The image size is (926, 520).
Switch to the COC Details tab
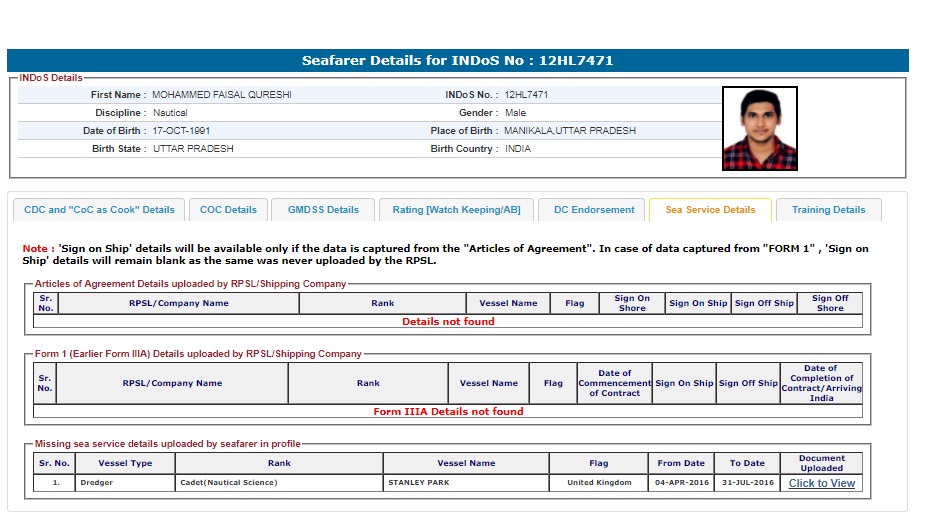(228, 210)
